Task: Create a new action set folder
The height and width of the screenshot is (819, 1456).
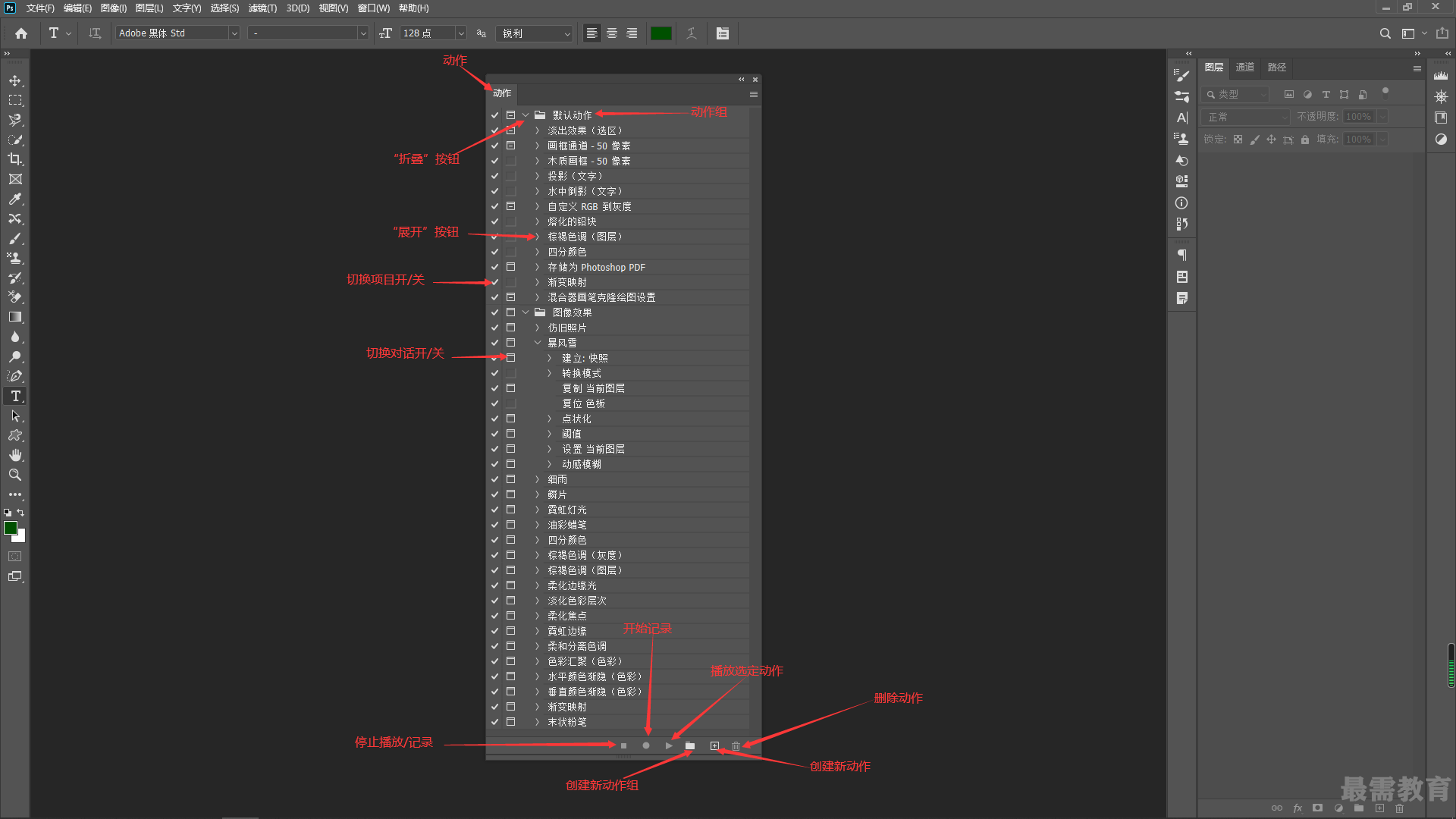Action: [x=690, y=746]
